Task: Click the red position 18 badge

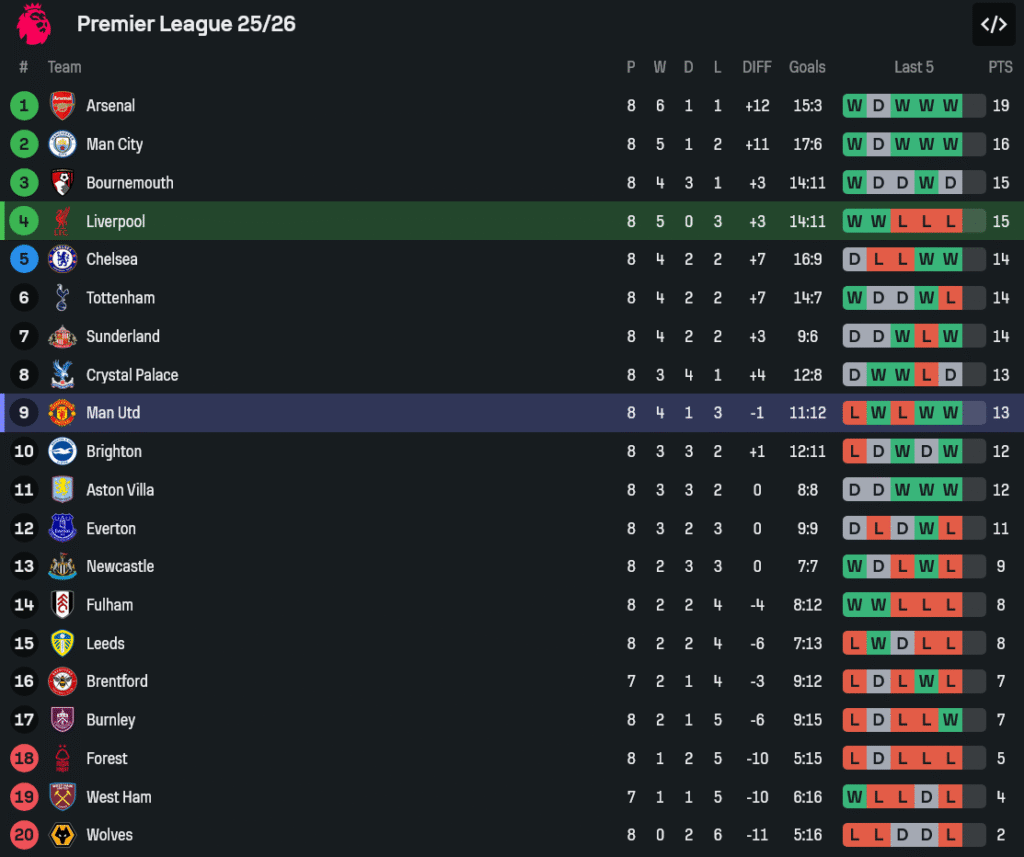Action: point(24,758)
